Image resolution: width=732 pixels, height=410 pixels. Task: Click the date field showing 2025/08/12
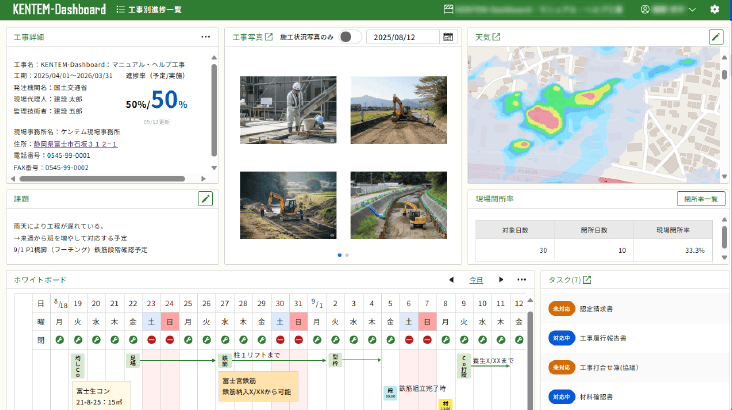click(x=402, y=37)
